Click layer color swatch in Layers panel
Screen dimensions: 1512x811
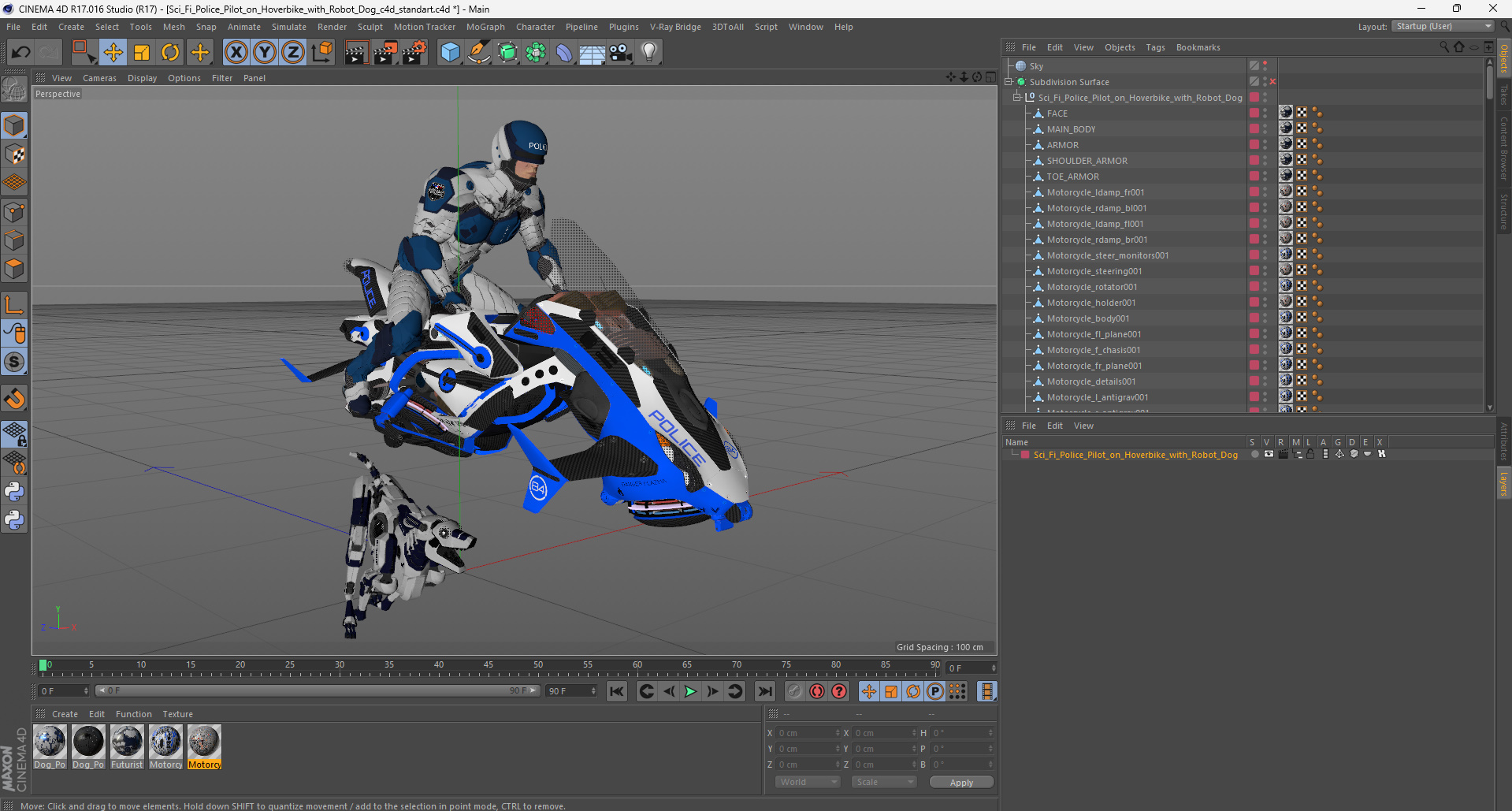(1025, 455)
